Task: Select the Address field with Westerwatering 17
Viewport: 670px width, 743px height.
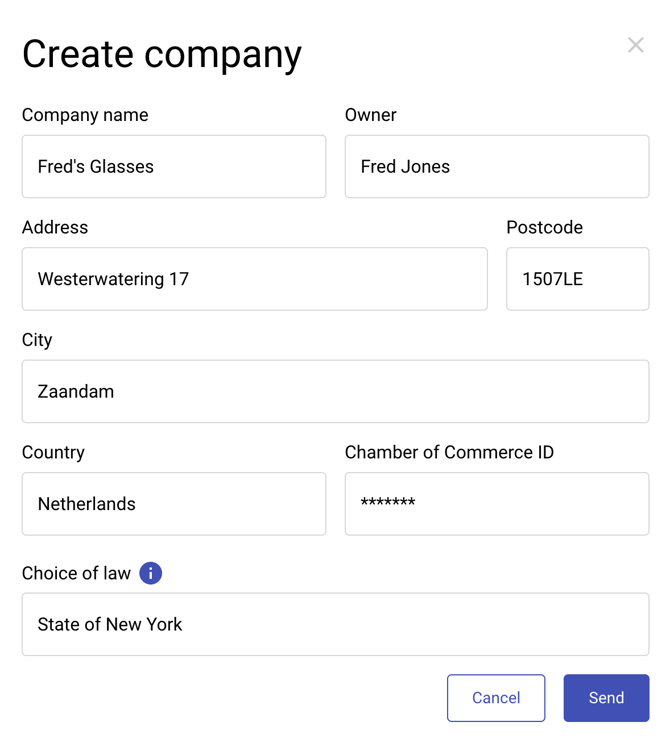Action: pyautogui.click(x=254, y=279)
